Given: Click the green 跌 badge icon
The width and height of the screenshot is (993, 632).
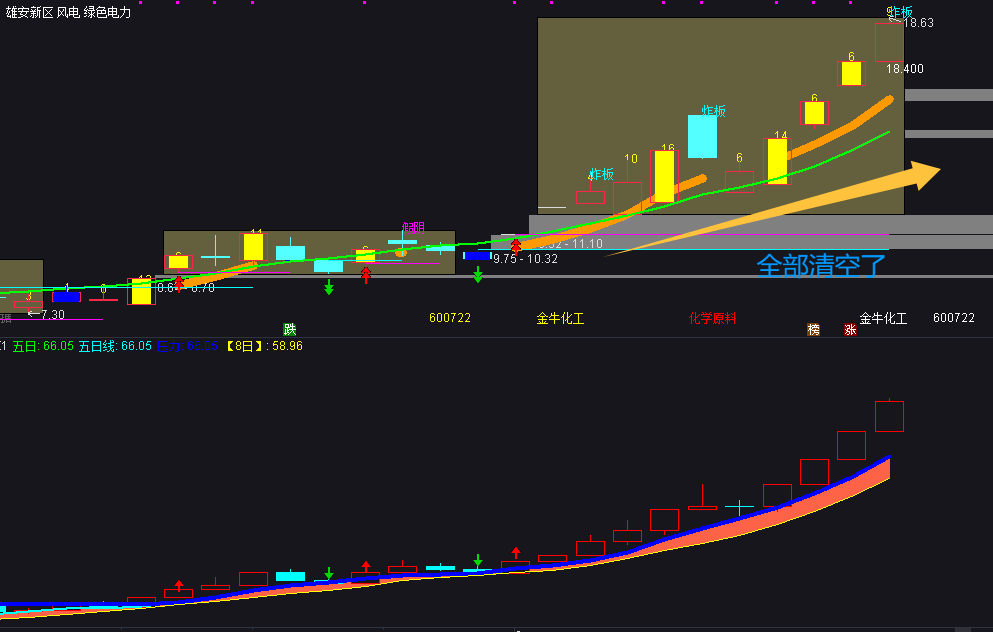Looking at the screenshot, I should [x=289, y=329].
